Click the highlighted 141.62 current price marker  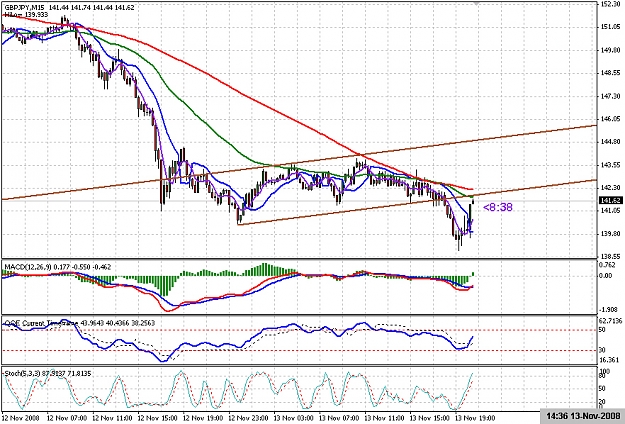(609, 201)
